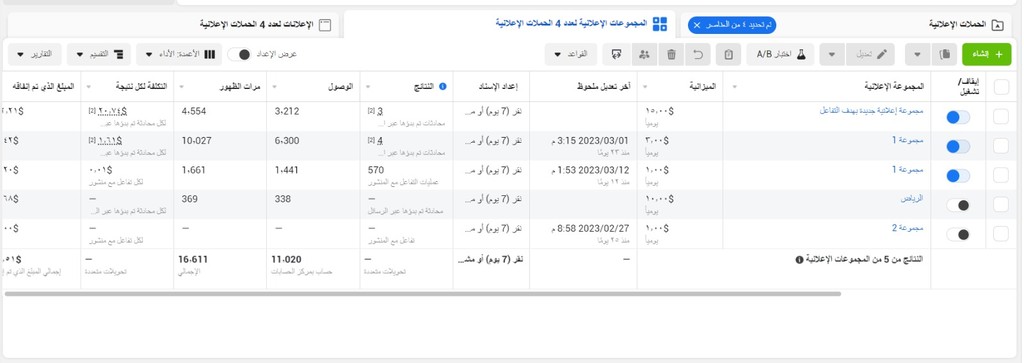
Task: Click the 16,611 total impressions value
Action: [x=193, y=259]
